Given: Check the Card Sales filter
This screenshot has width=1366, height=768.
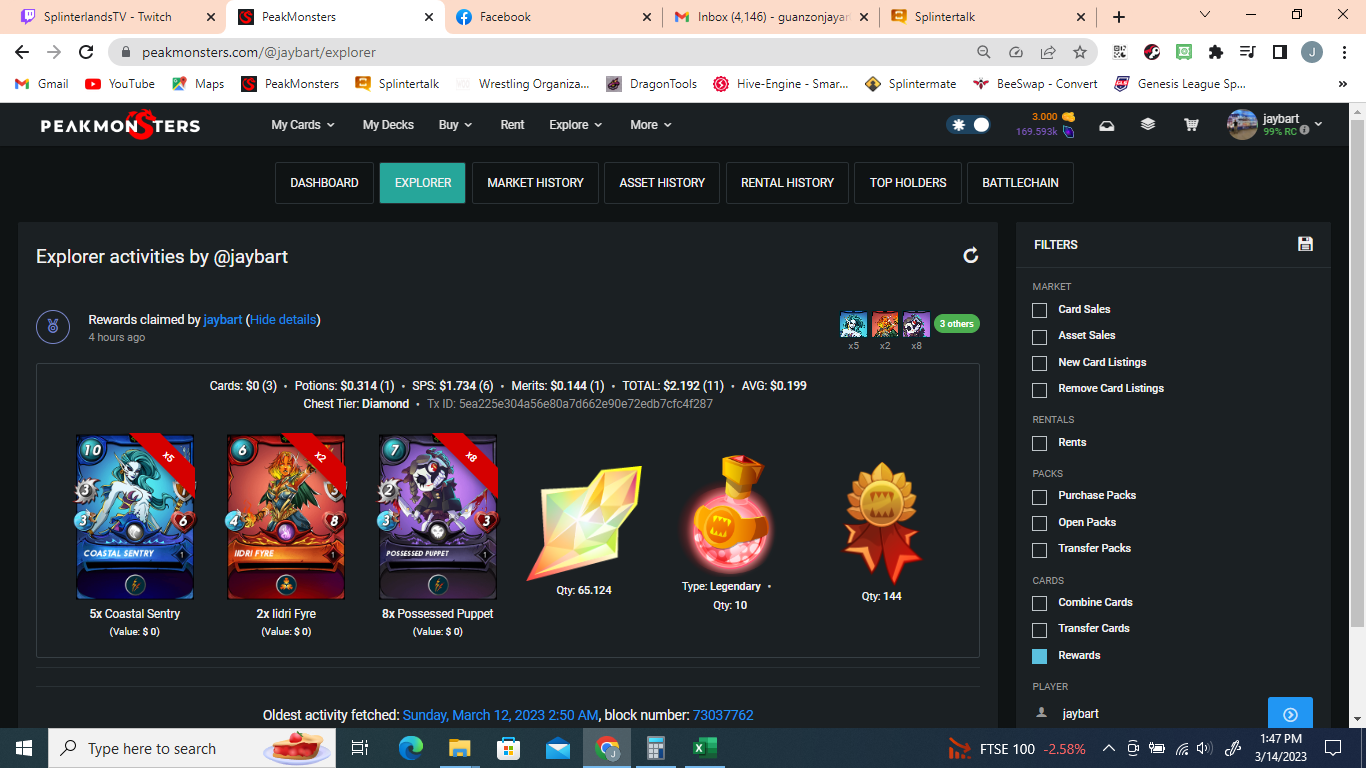Looking at the screenshot, I should pos(1040,310).
